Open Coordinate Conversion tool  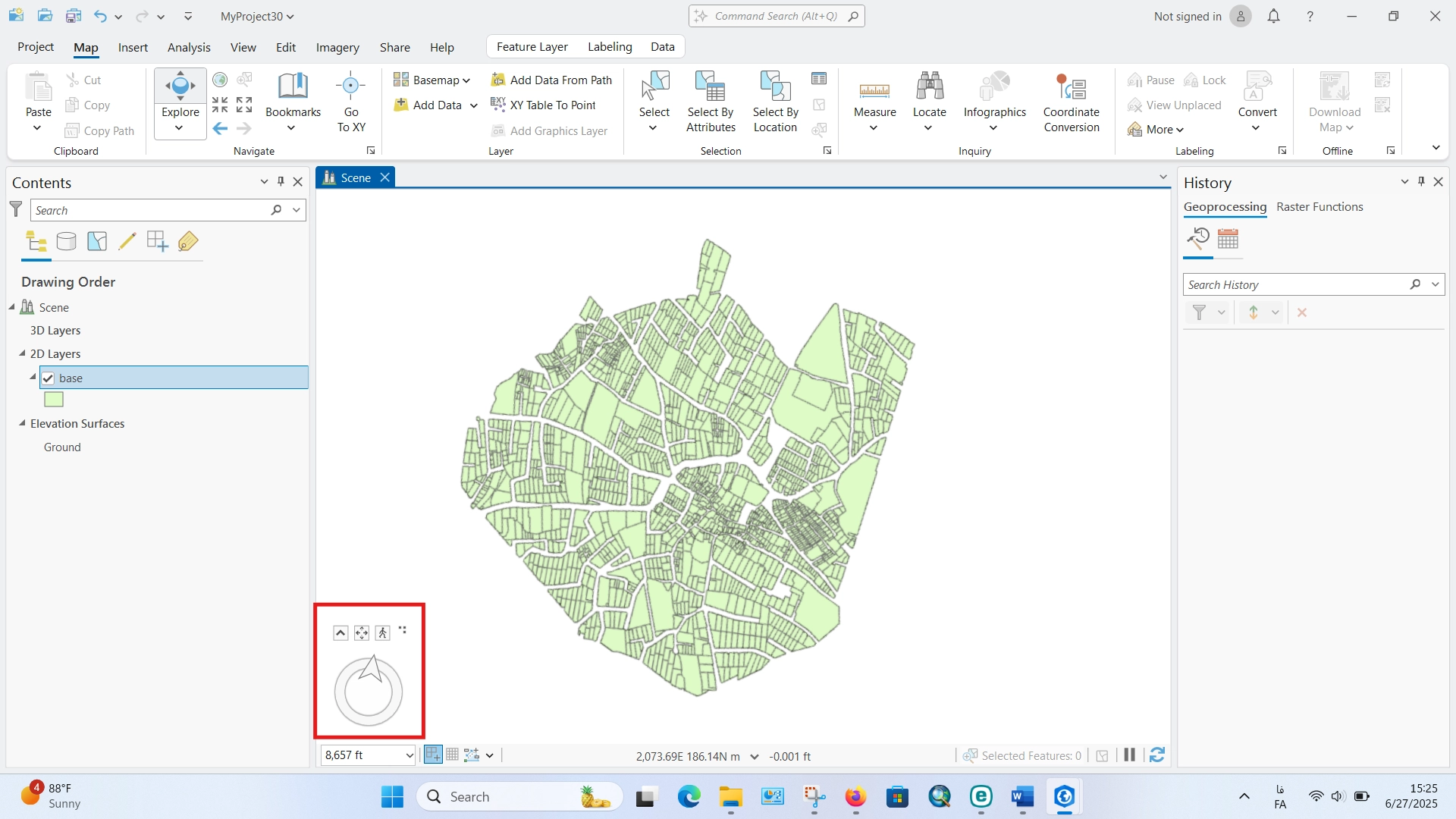(x=1072, y=102)
